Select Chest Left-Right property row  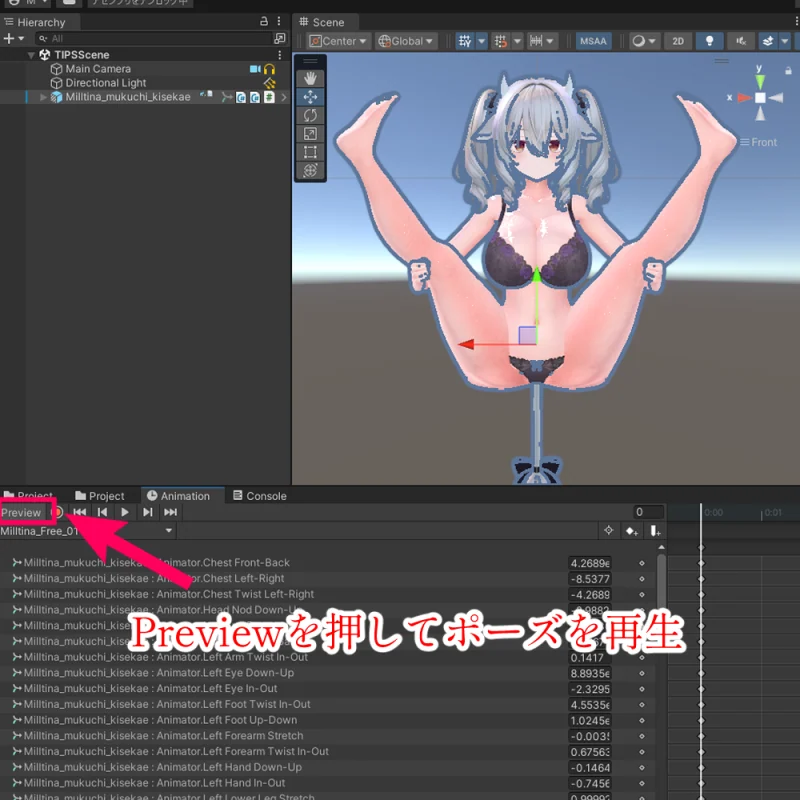pos(329,579)
